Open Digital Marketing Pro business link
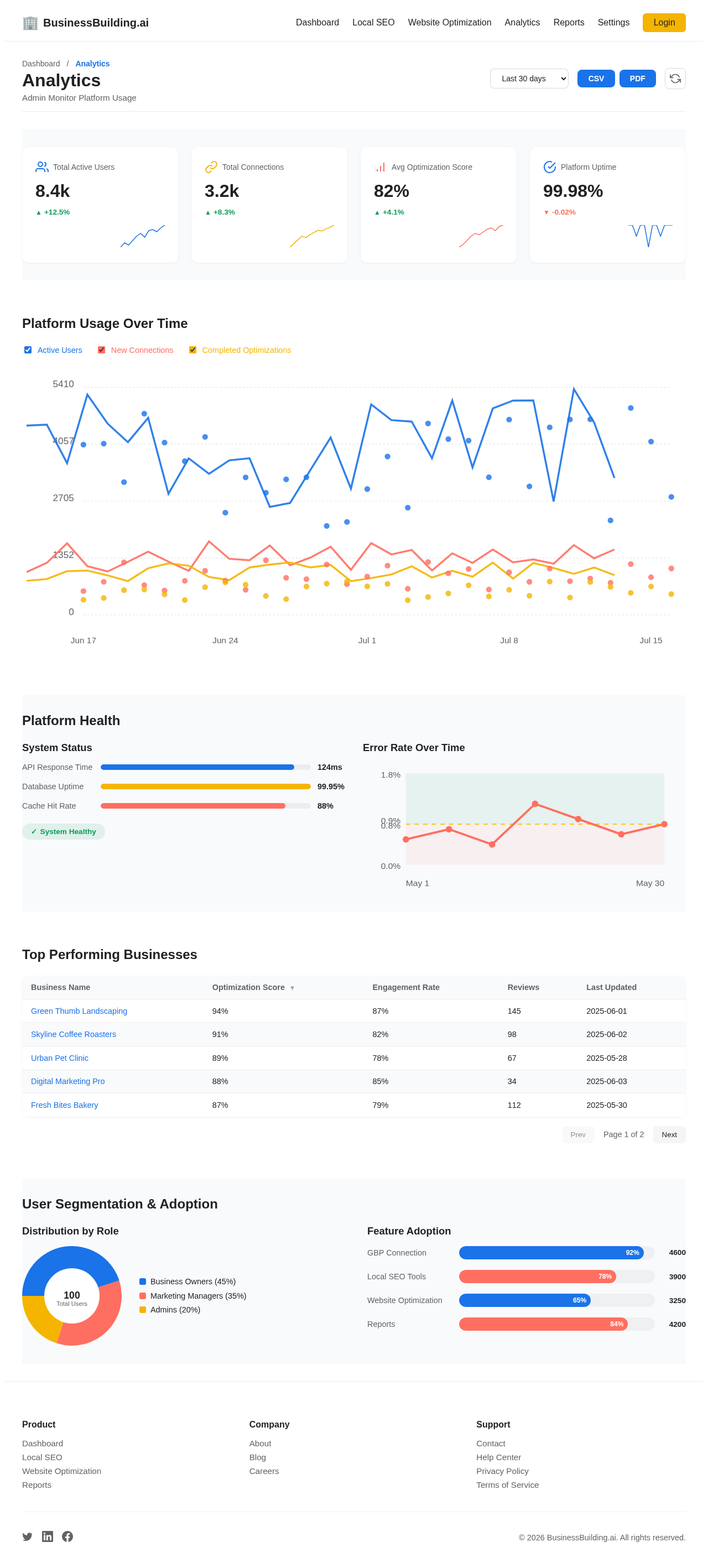The width and height of the screenshot is (708, 1568). coord(67,1081)
